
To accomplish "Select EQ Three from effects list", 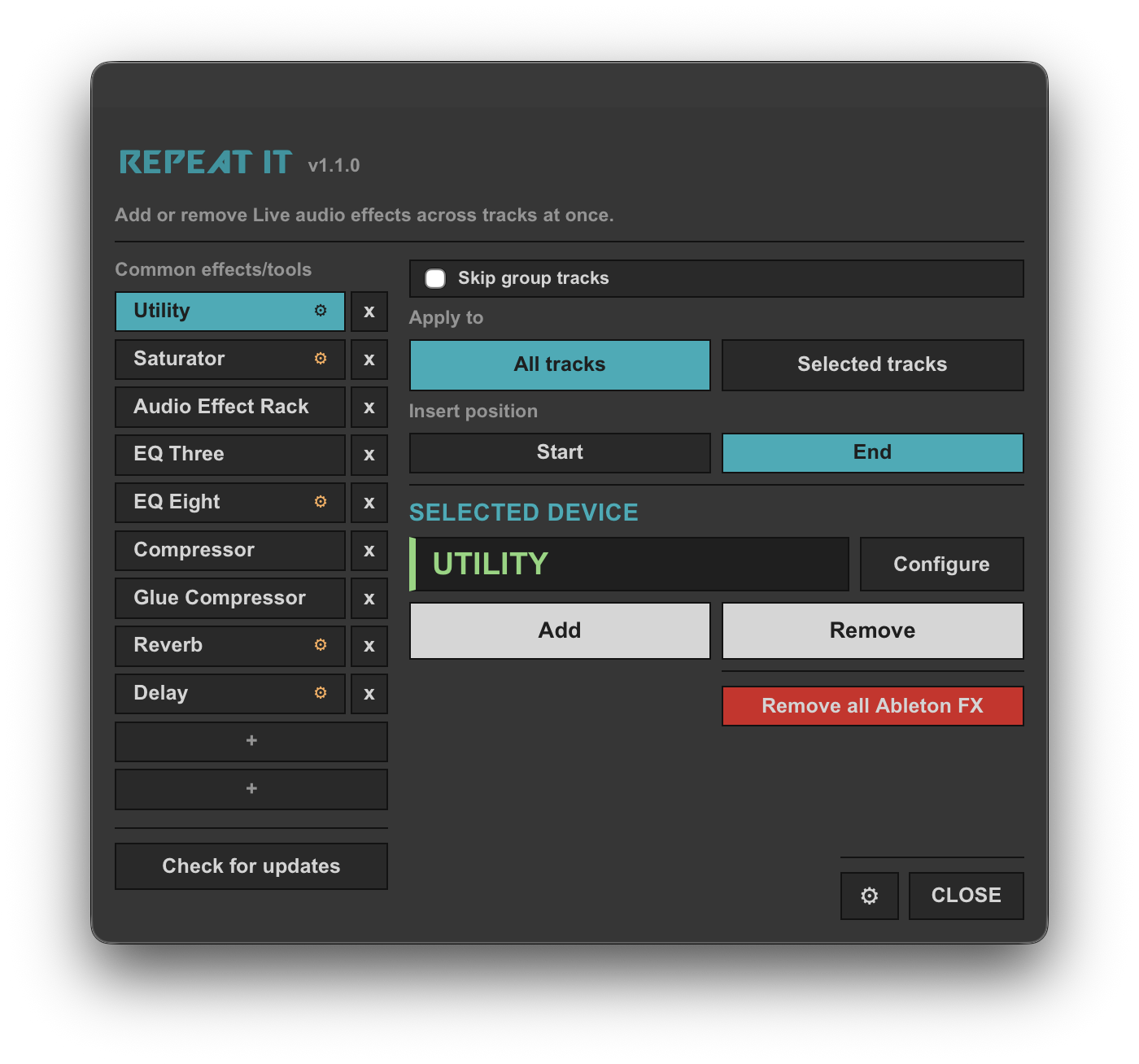I will pos(230,455).
